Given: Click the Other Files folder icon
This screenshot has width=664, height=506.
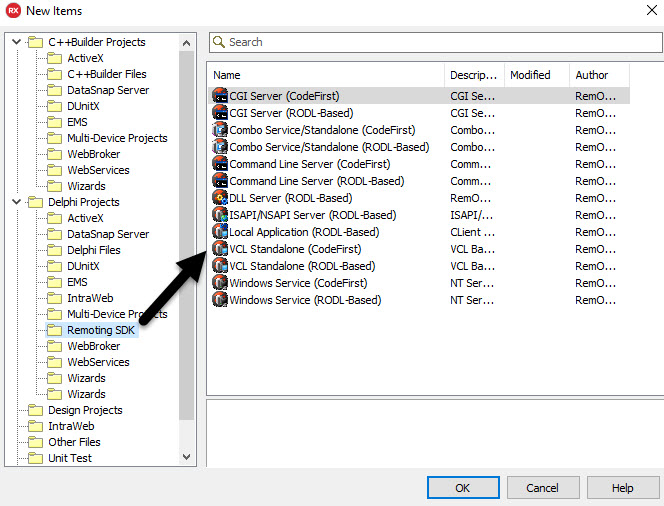Looking at the screenshot, I should pyautogui.click(x=35, y=442).
